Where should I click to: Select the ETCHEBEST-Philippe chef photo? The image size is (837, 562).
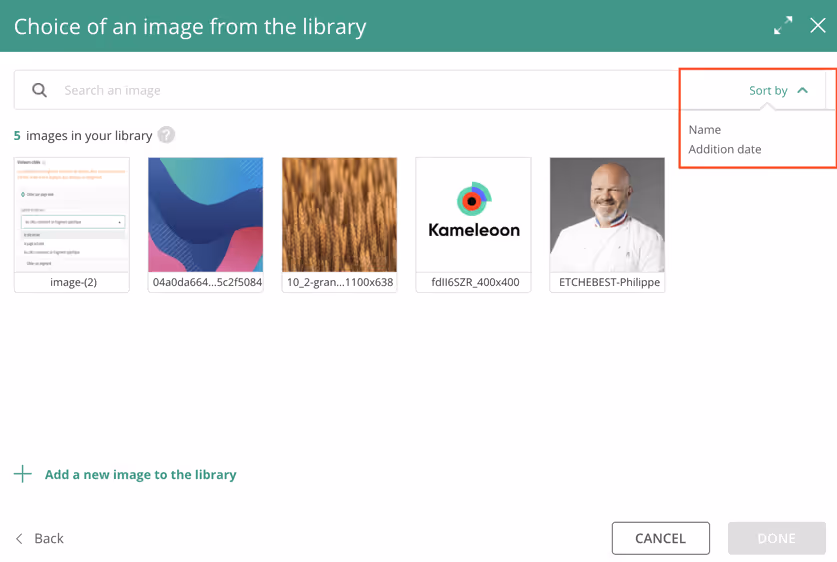click(607, 215)
